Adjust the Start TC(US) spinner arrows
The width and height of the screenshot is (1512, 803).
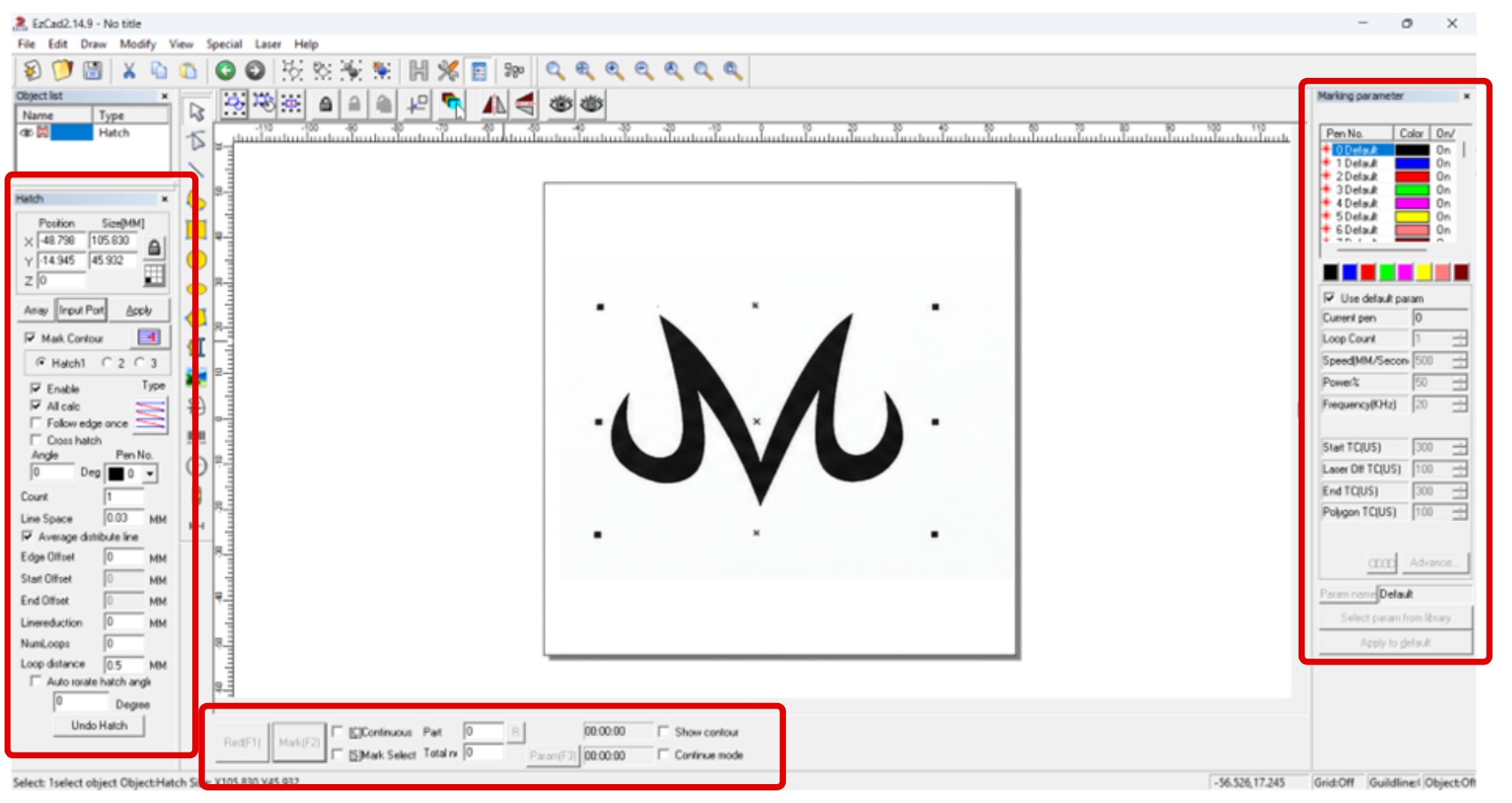(x=1460, y=447)
